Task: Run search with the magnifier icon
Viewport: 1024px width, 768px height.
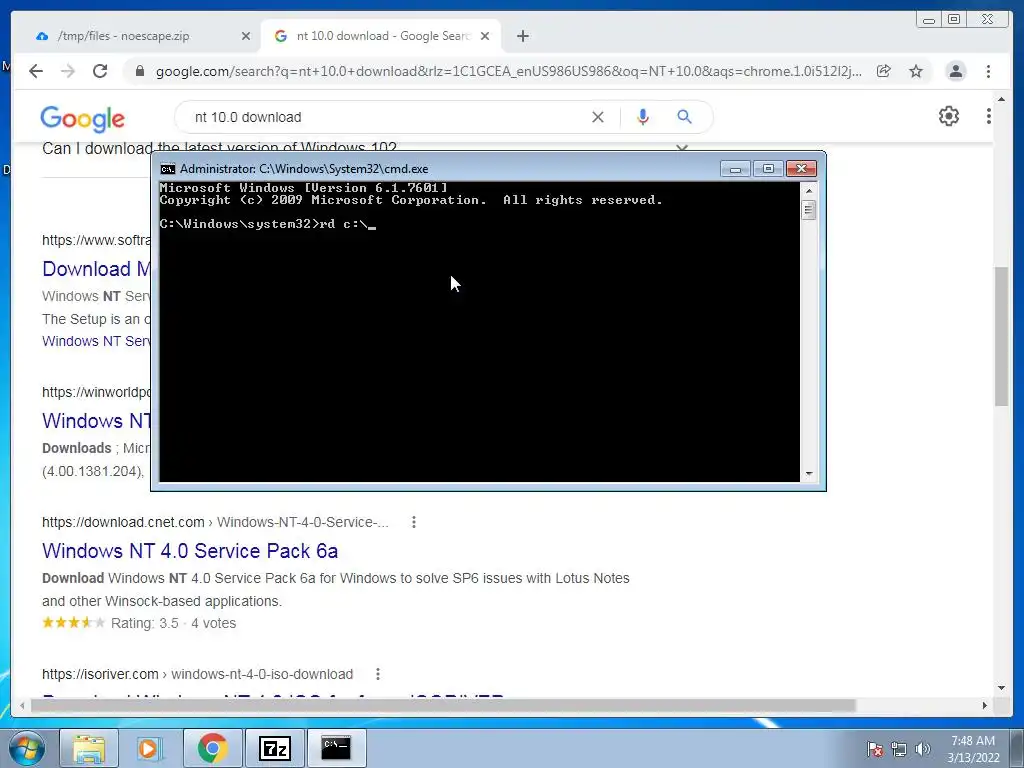Action: click(684, 117)
